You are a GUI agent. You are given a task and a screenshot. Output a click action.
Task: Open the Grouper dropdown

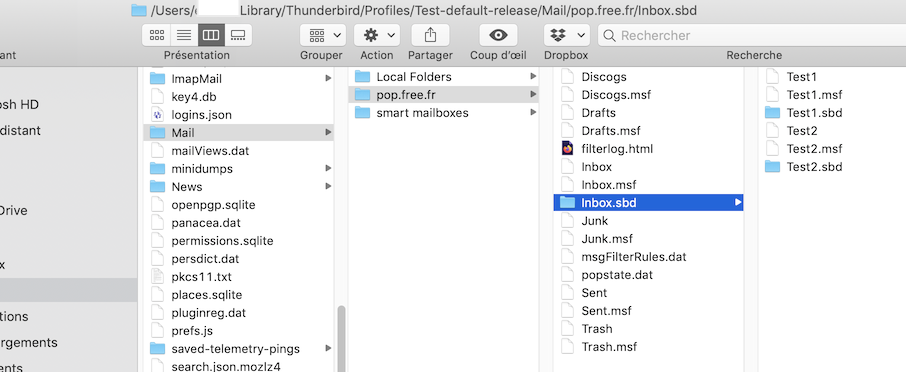(x=323, y=35)
